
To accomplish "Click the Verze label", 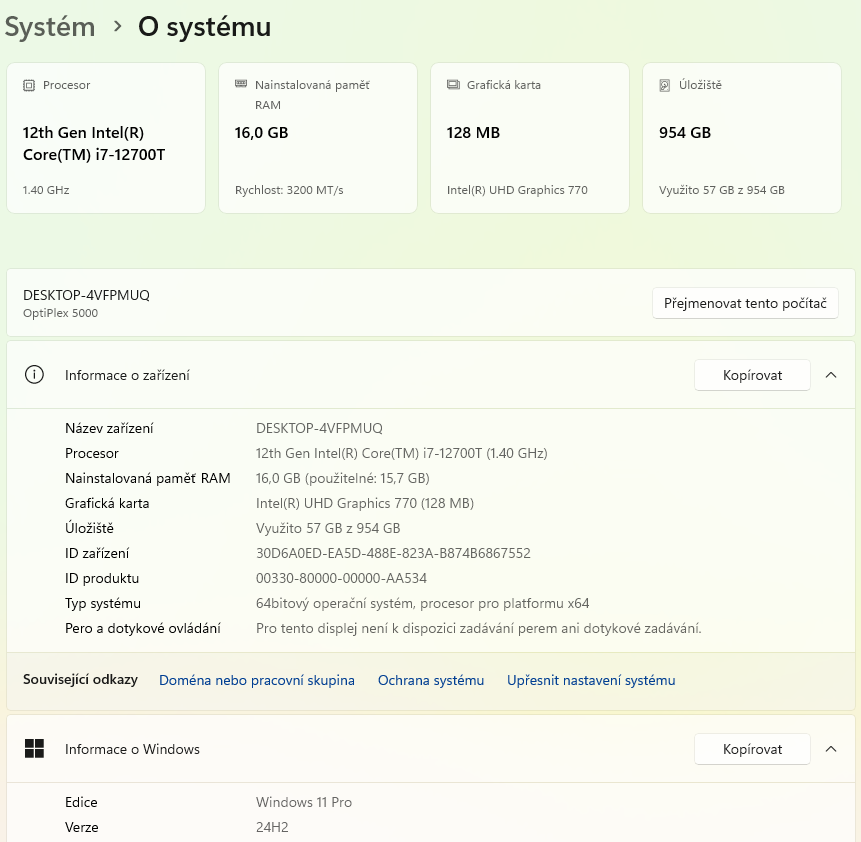I will coord(81,827).
